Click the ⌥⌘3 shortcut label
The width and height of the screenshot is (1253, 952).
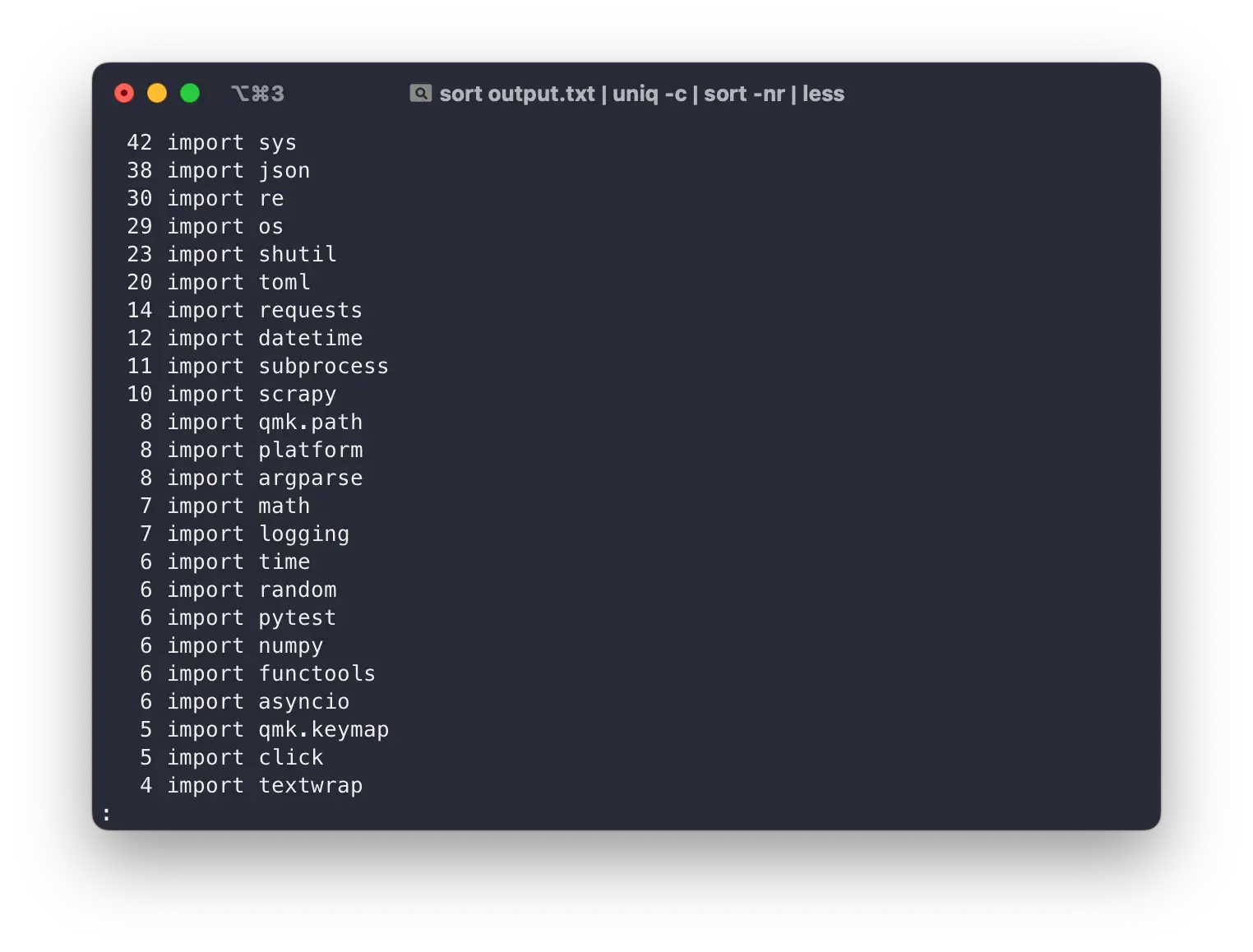[257, 94]
